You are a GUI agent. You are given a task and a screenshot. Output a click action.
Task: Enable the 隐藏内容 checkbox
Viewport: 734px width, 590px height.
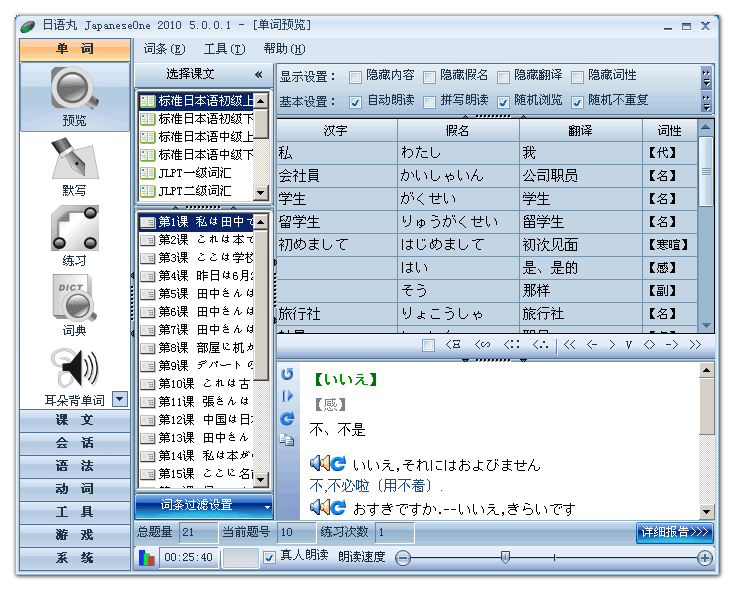[355, 76]
